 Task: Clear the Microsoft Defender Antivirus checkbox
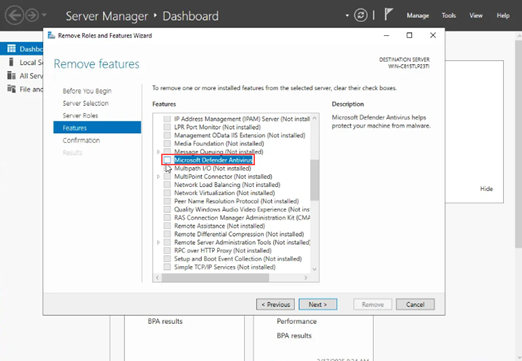167,160
